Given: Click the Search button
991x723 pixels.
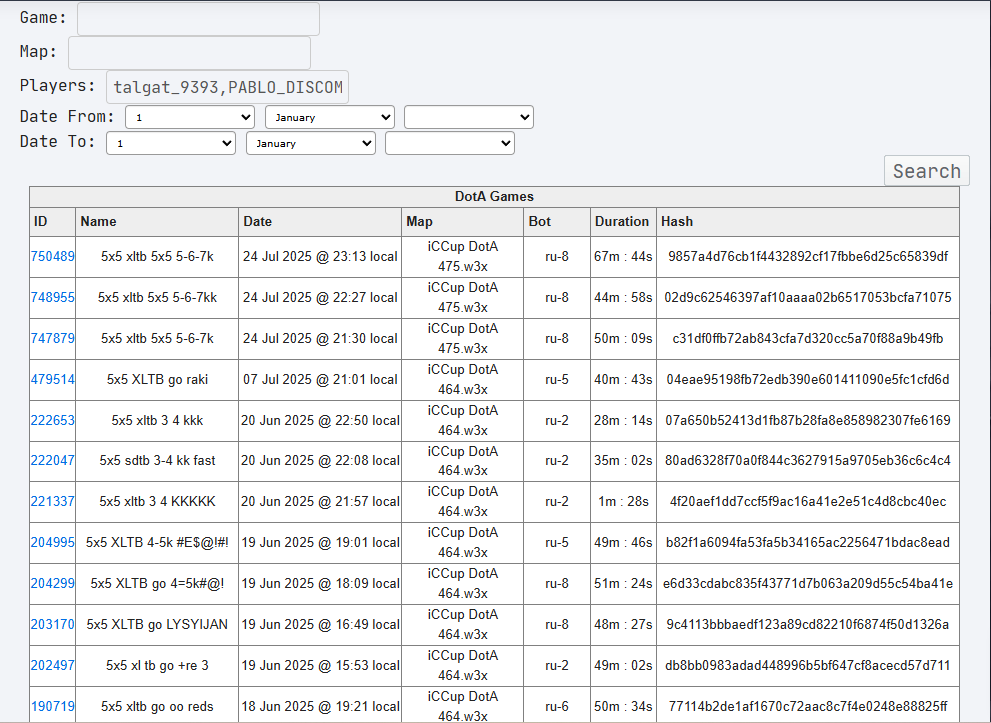Looking at the screenshot, I should (x=927, y=171).
